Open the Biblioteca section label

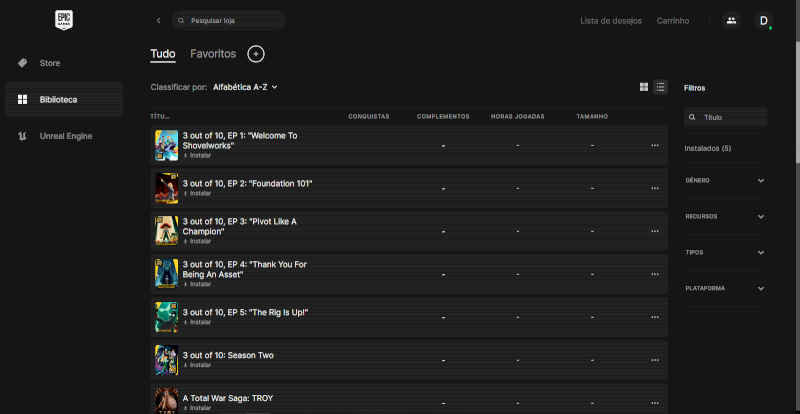coord(59,100)
